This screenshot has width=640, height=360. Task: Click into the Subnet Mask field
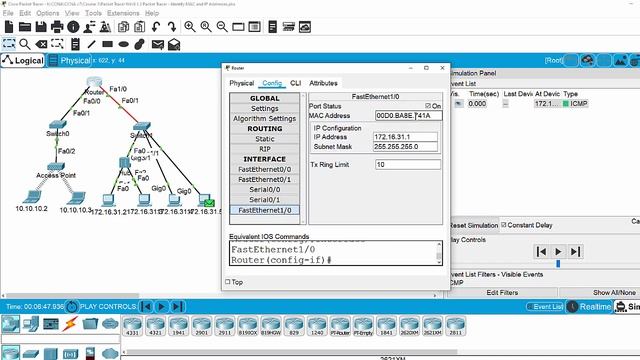(405, 147)
